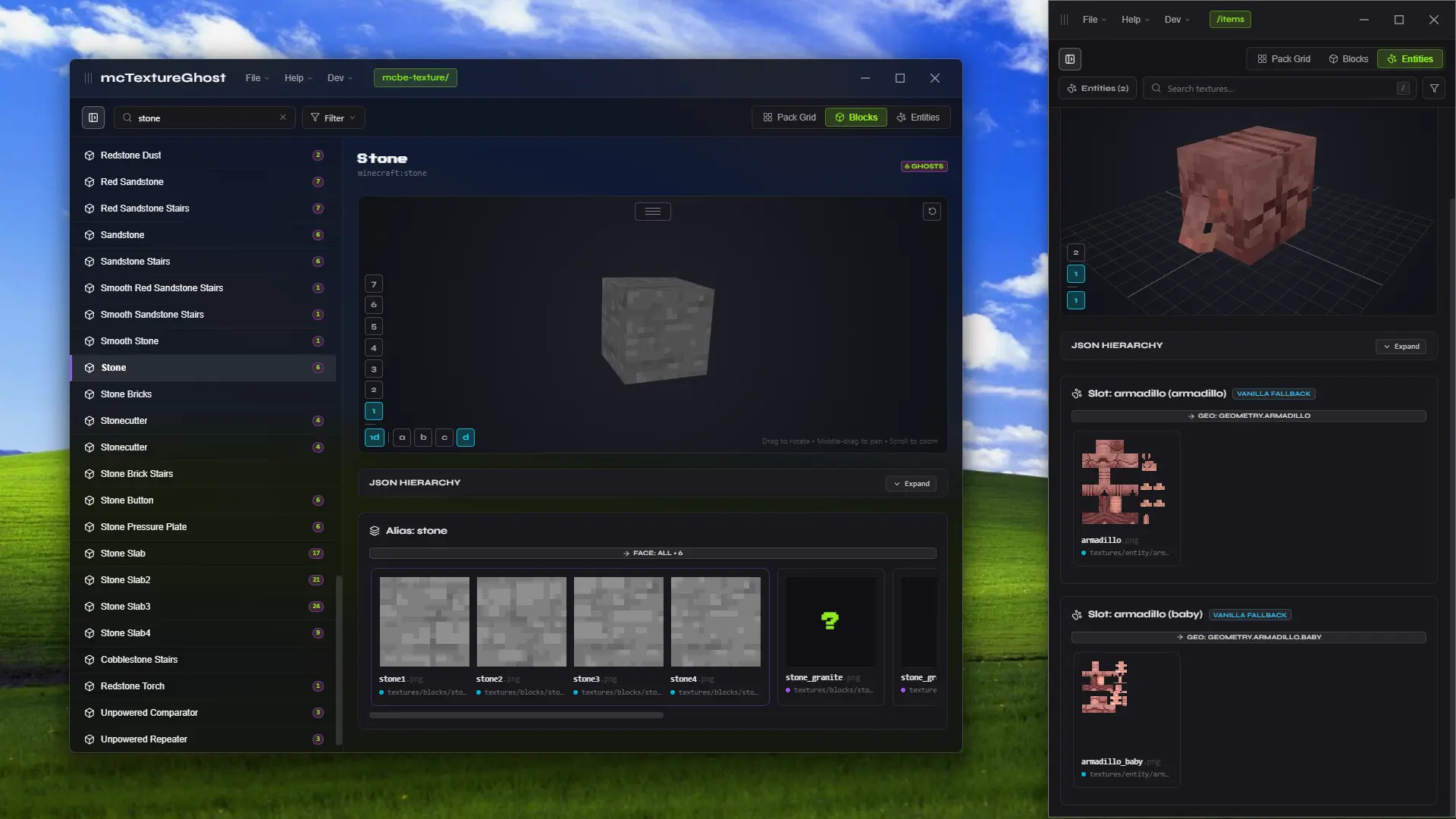This screenshot has width=1456, height=819.
Task: Open the stone1 texture thumbnail
Action: pyautogui.click(x=425, y=622)
